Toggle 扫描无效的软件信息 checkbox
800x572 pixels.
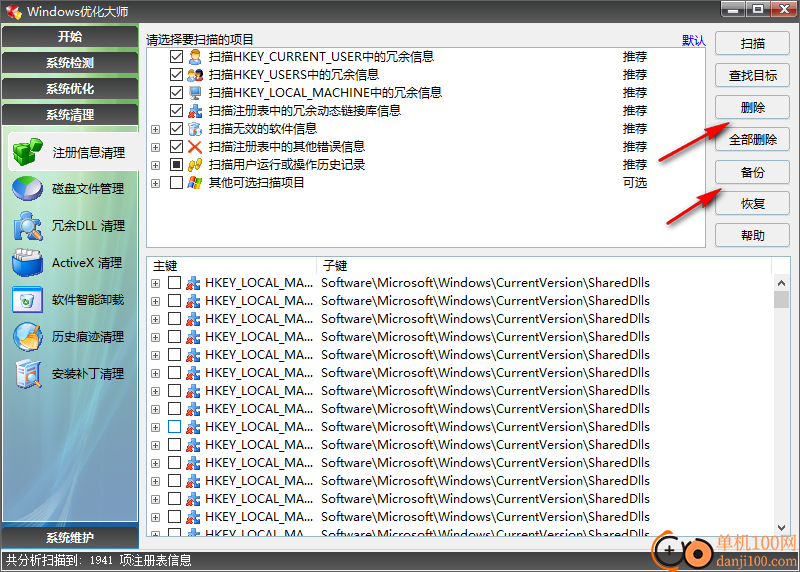(x=176, y=129)
